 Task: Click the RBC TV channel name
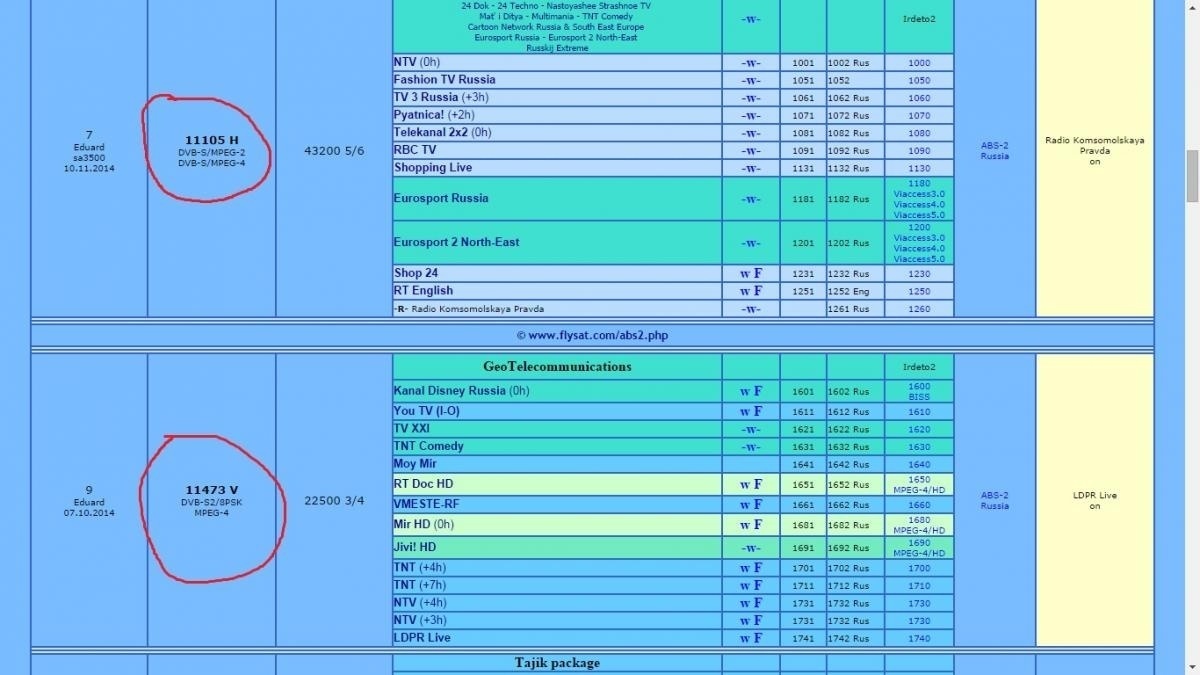(415, 150)
